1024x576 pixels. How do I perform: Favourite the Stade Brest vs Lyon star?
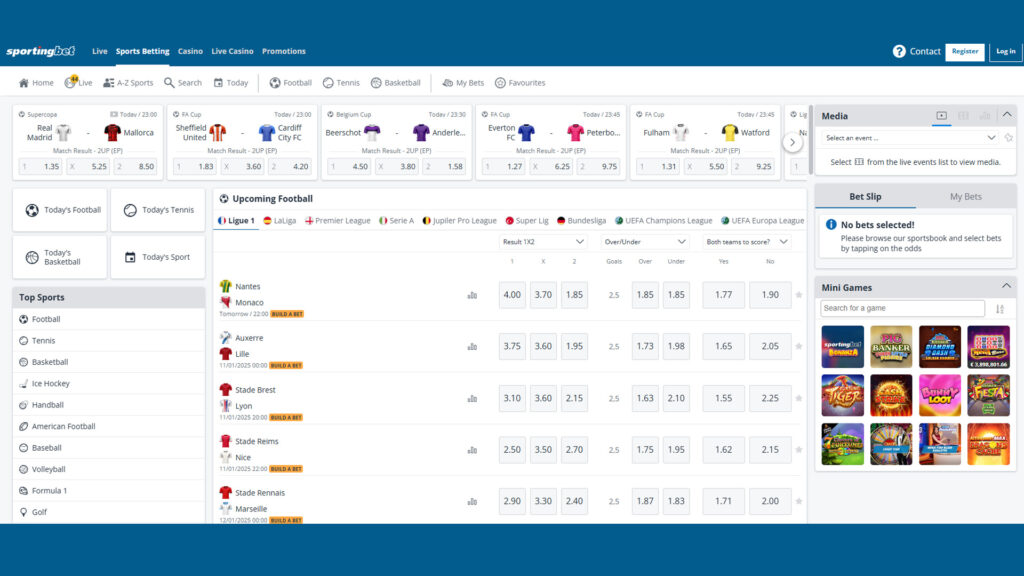799,398
